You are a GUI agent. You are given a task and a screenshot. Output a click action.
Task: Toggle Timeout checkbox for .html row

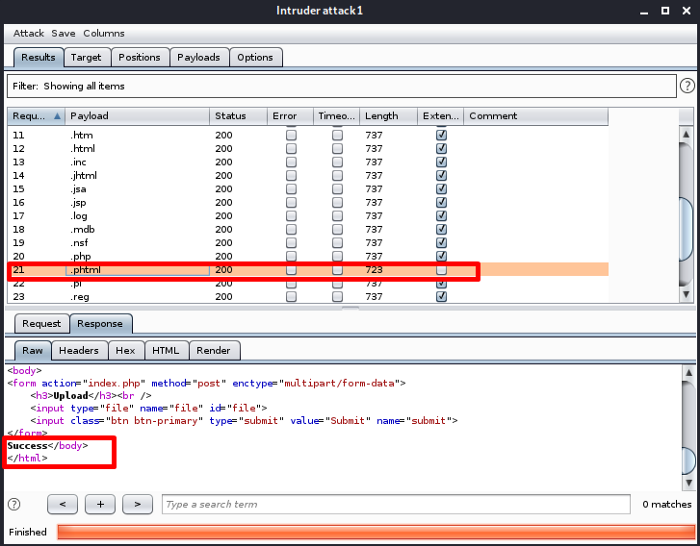point(338,148)
